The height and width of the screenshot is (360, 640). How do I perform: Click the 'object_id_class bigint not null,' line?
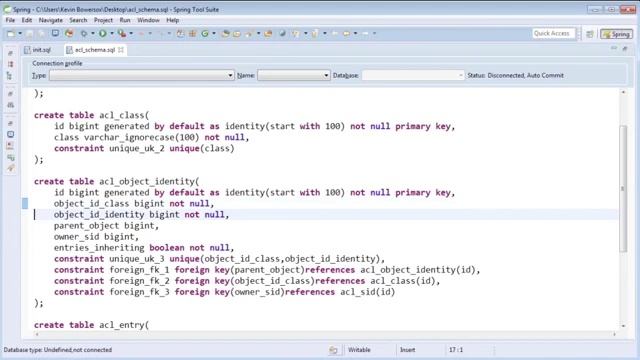[x=134, y=204]
